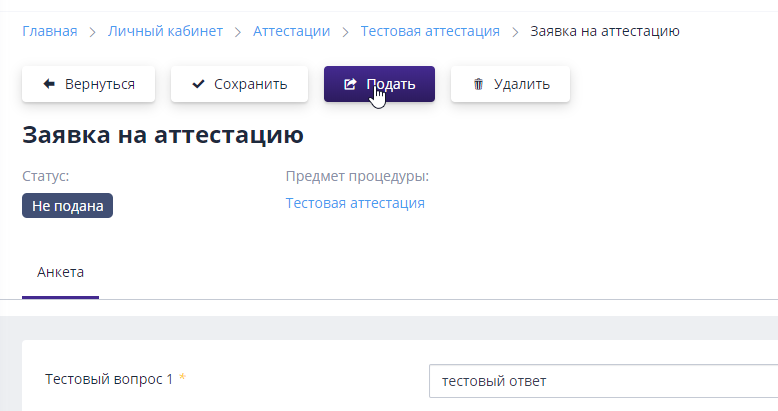Click the trash can icon on Удалить
Screen dimensions: 778x411
pos(478,84)
